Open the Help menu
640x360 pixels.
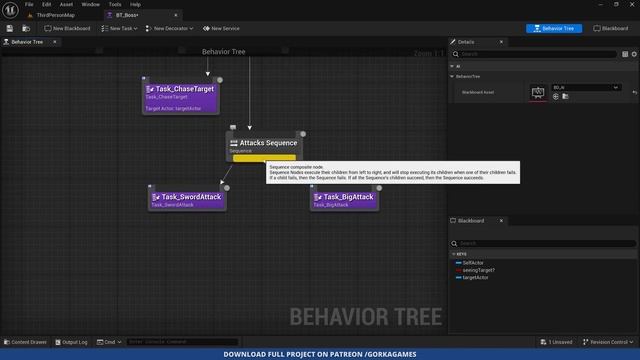tap(135, 4)
